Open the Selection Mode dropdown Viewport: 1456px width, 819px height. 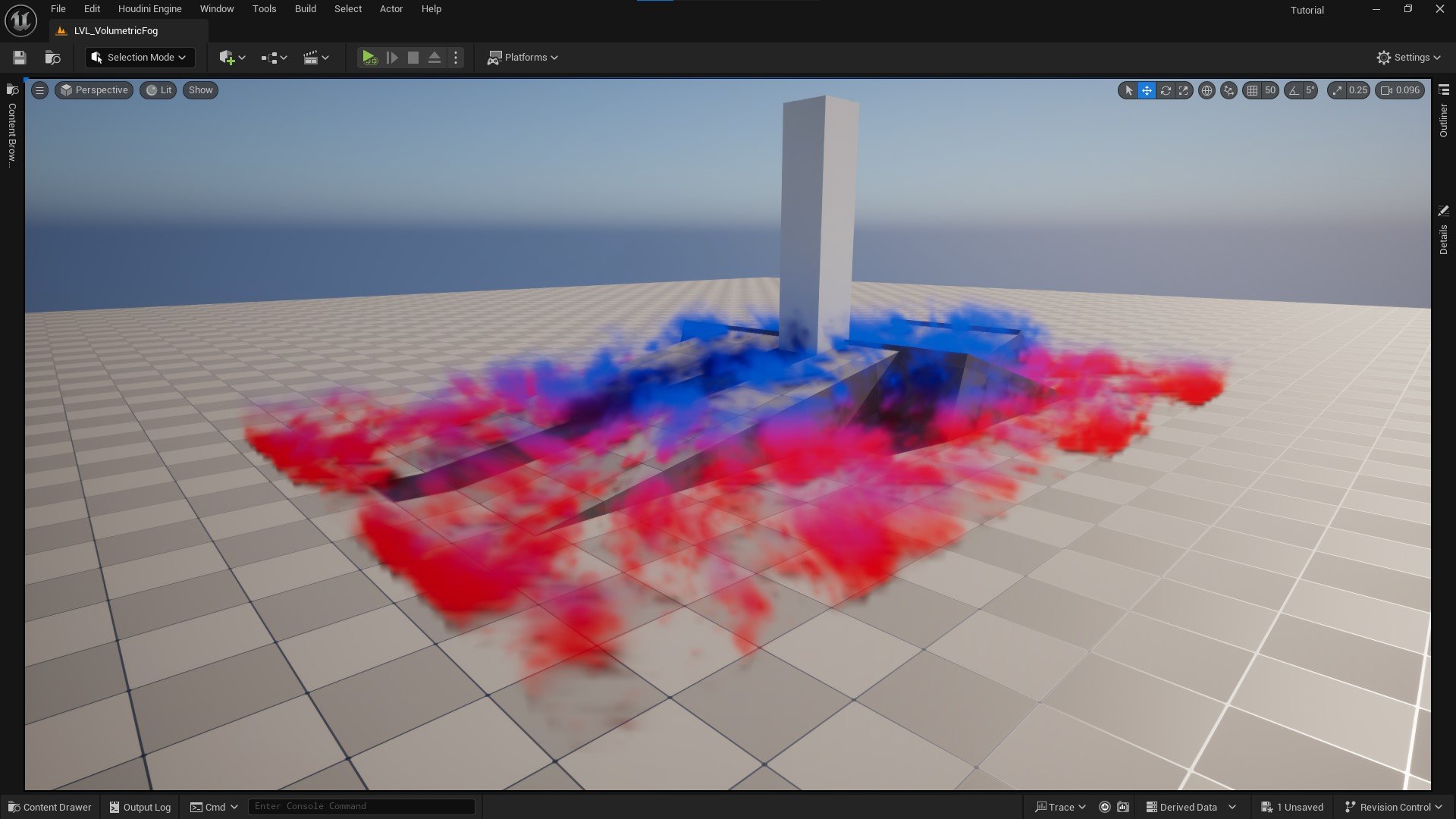click(x=140, y=58)
